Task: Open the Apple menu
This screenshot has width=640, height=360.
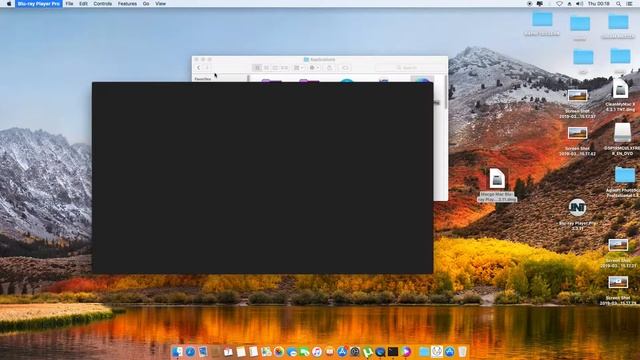Action: coord(9,4)
